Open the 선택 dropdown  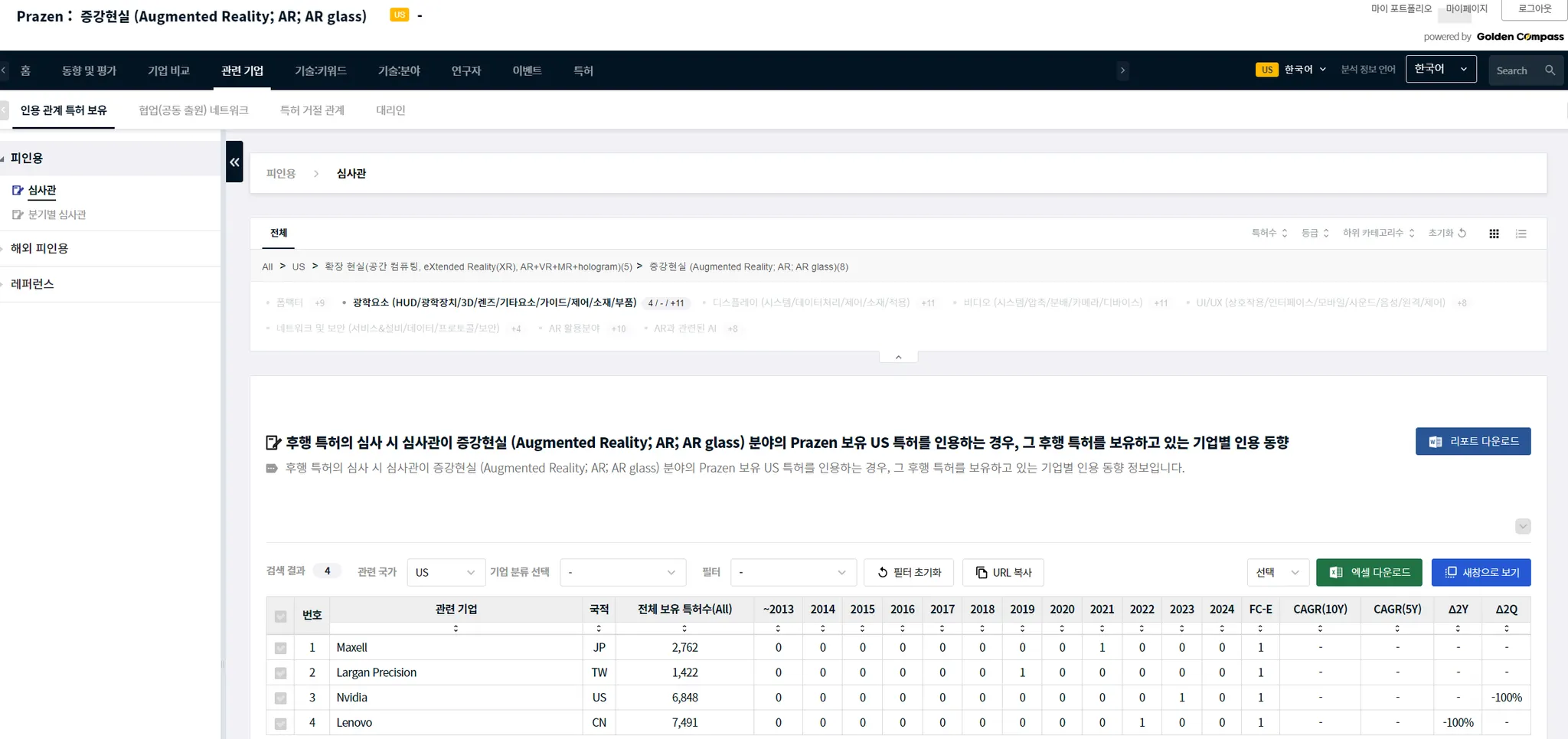pyautogui.click(x=1278, y=573)
